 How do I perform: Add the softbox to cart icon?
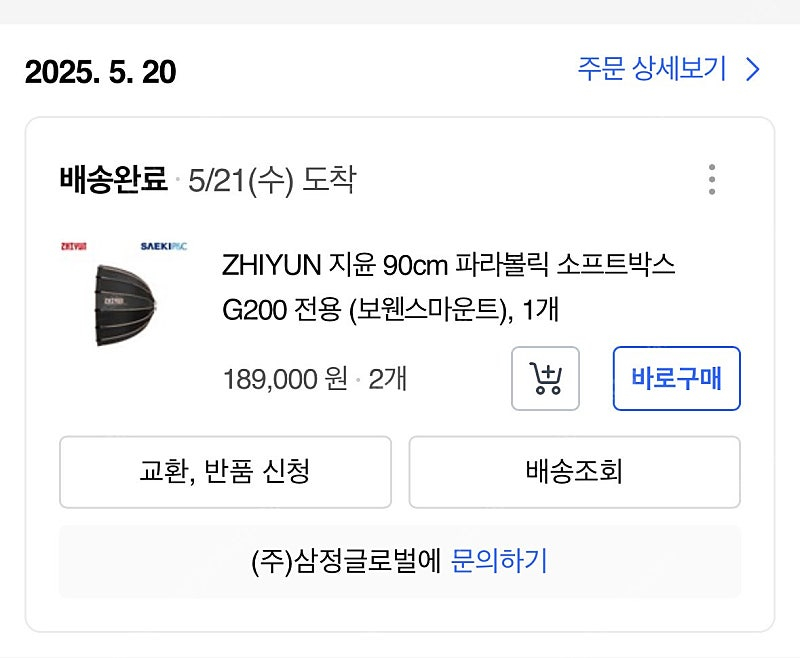pos(546,378)
